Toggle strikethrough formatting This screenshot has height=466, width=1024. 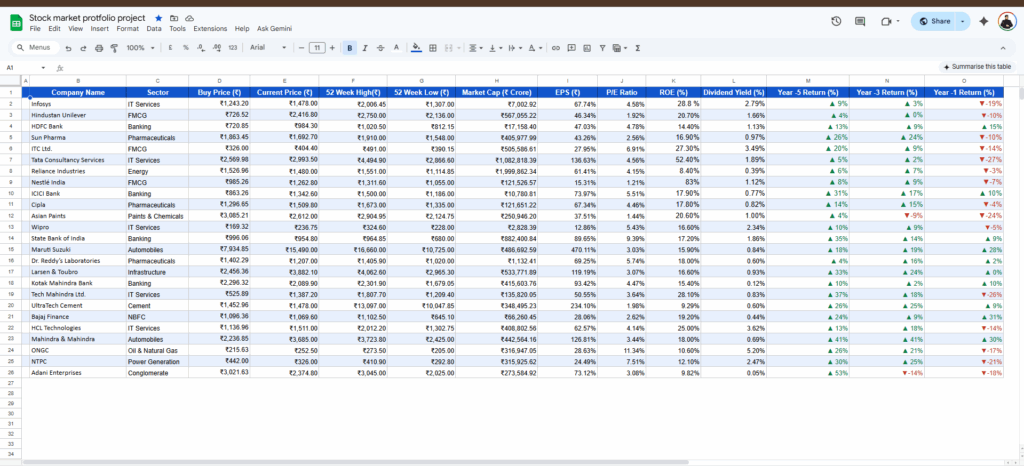pos(382,47)
